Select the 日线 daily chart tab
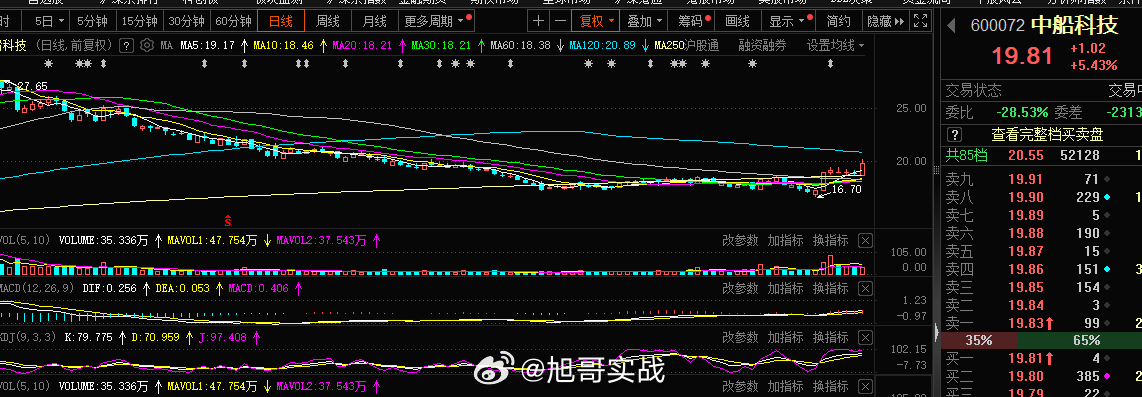Image resolution: width=1142 pixels, height=397 pixels. coord(281,21)
